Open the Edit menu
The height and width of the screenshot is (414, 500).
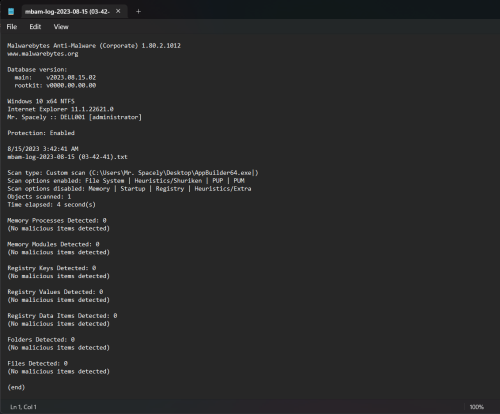35,27
